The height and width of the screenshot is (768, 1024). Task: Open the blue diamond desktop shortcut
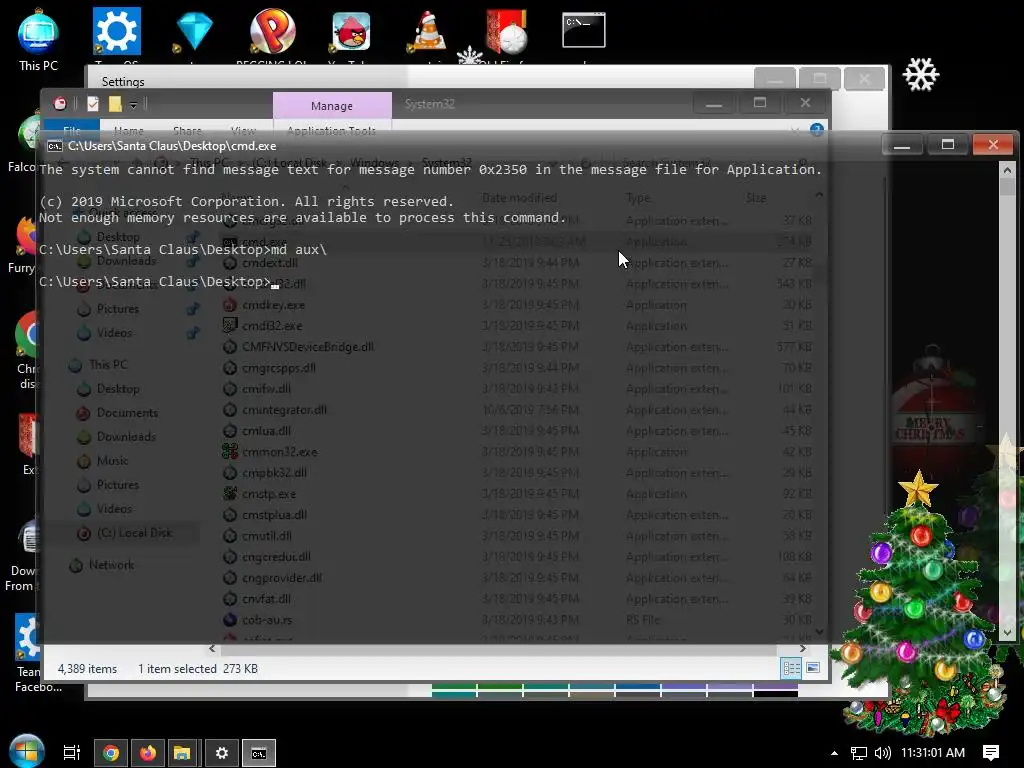point(194,32)
